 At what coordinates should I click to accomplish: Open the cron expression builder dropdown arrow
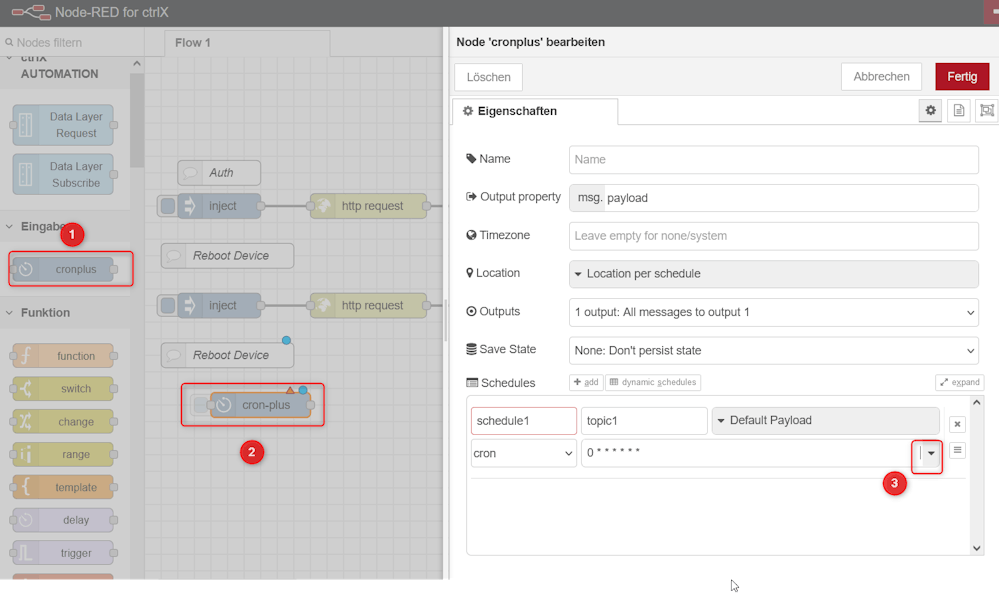[x=931, y=453]
